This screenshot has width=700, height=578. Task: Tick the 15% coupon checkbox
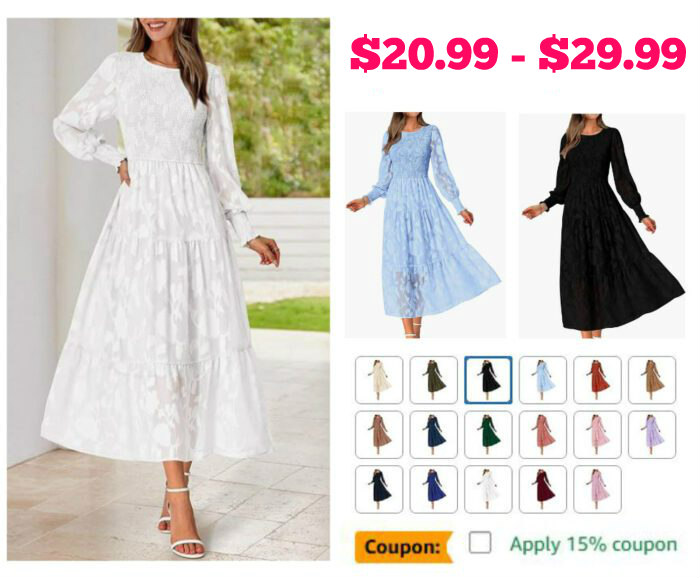click(x=480, y=542)
